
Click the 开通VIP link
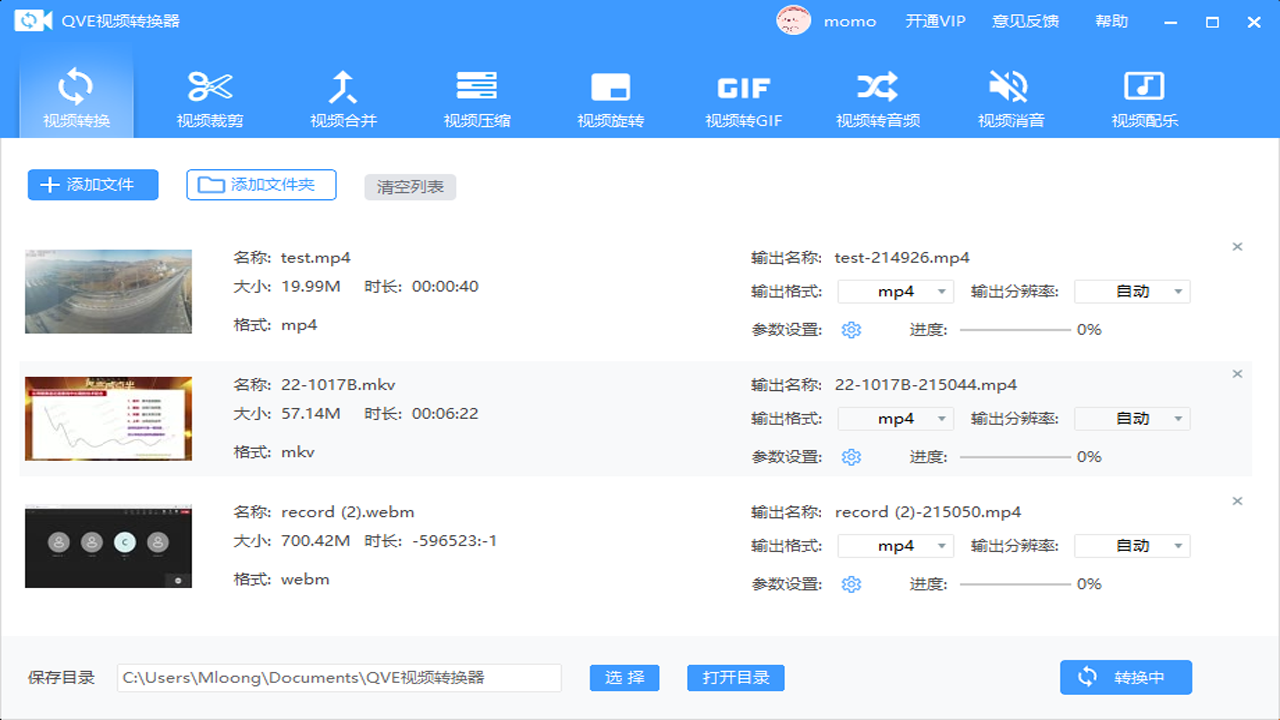pyautogui.click(x=934, y=20)
